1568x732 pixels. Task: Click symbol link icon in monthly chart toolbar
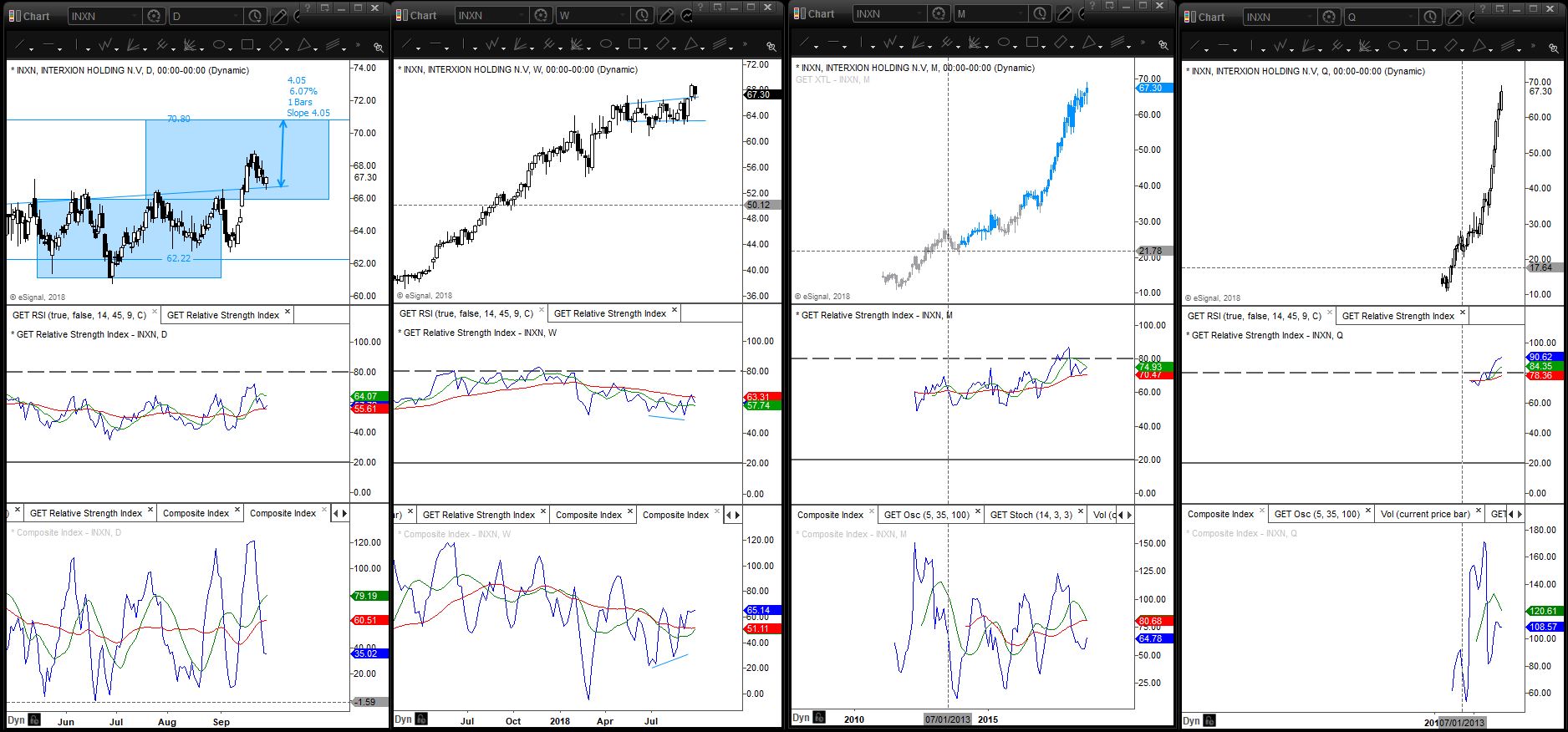tap(1163, 44)
